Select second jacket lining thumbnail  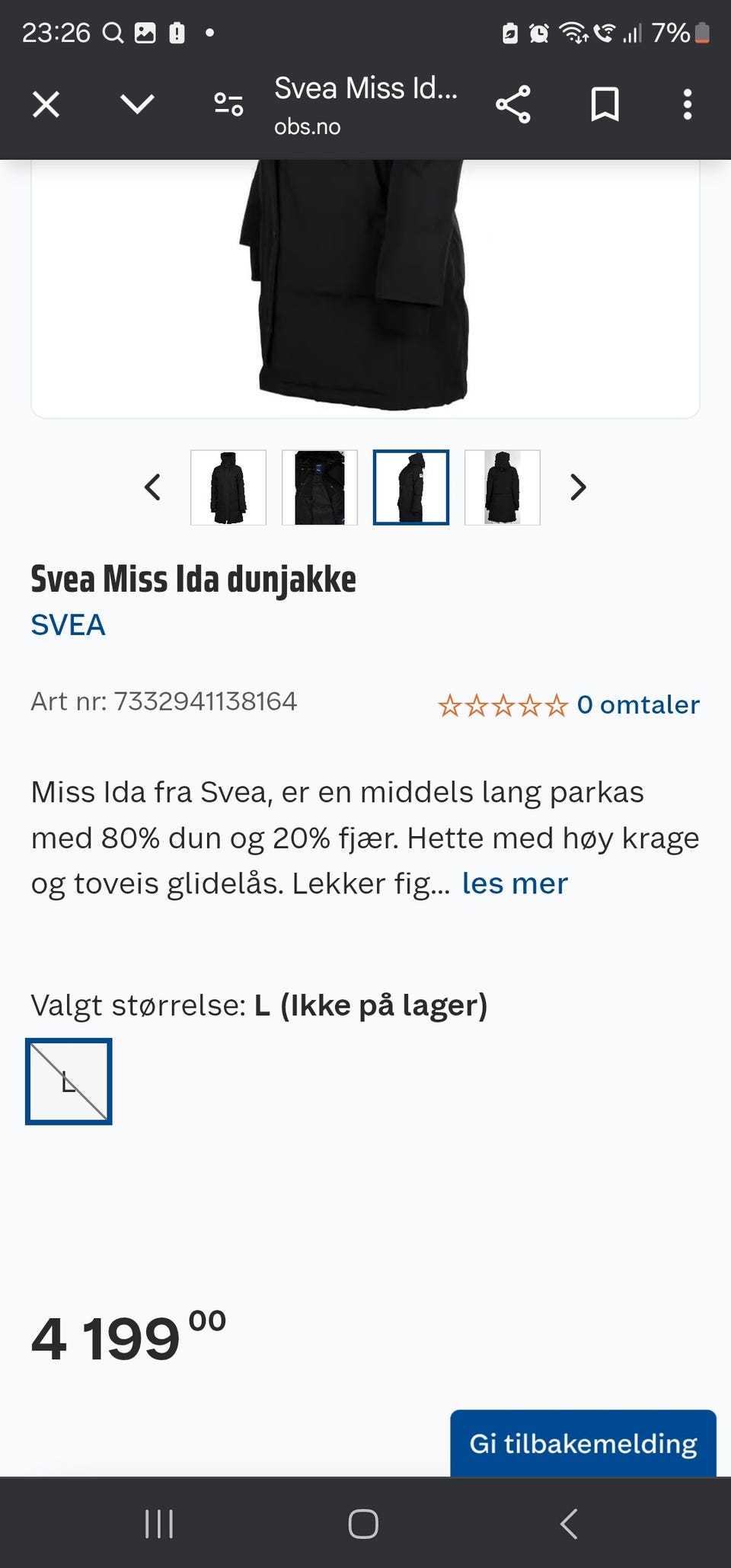(320, 487)
